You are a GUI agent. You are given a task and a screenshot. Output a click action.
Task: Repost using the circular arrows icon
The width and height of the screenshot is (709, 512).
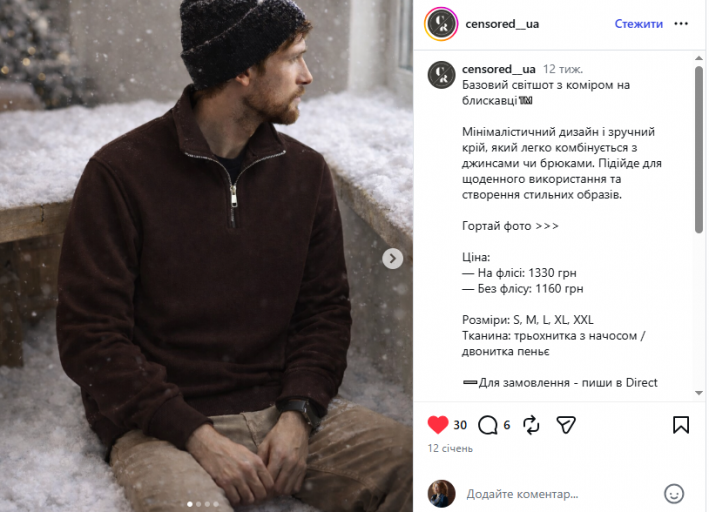(x=531, y=425)
